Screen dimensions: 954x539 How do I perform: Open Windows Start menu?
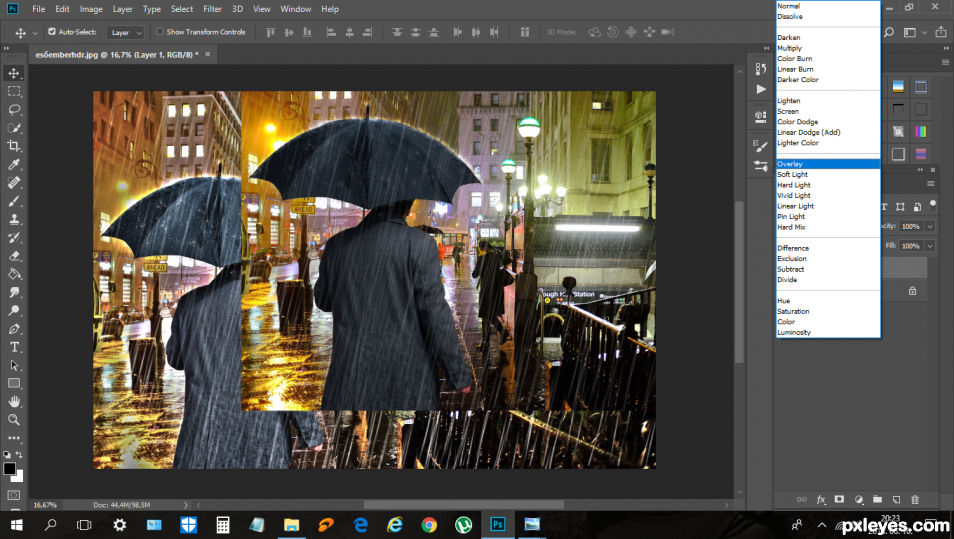coord(16,524)
